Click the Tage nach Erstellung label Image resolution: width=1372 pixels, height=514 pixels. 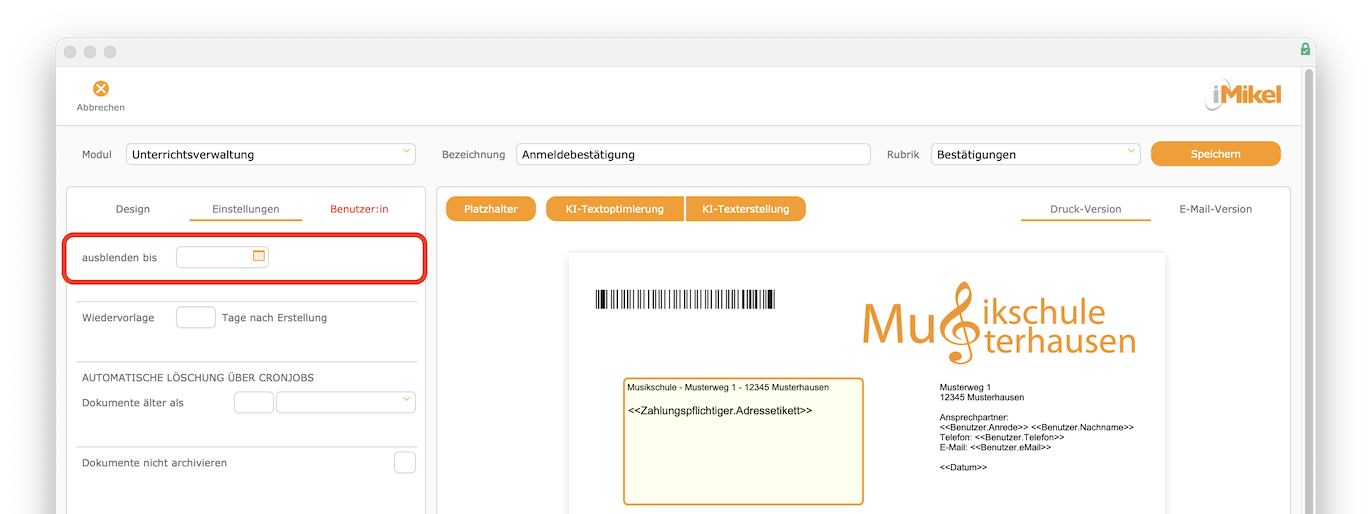274,318
